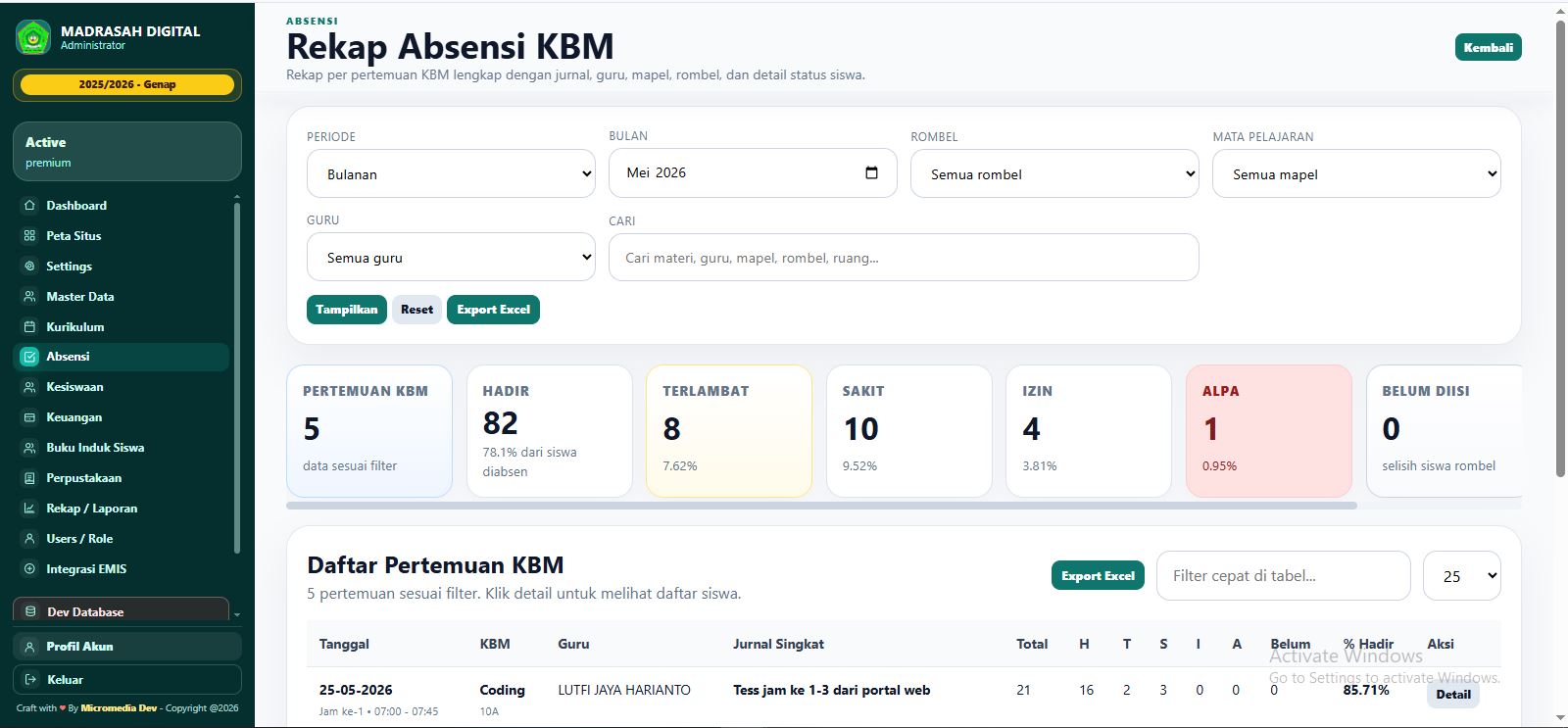Screen dimensions: 1568x728
Task: Open the rows-per-page dropdown showing 25
Action: tap(1461, 576)
